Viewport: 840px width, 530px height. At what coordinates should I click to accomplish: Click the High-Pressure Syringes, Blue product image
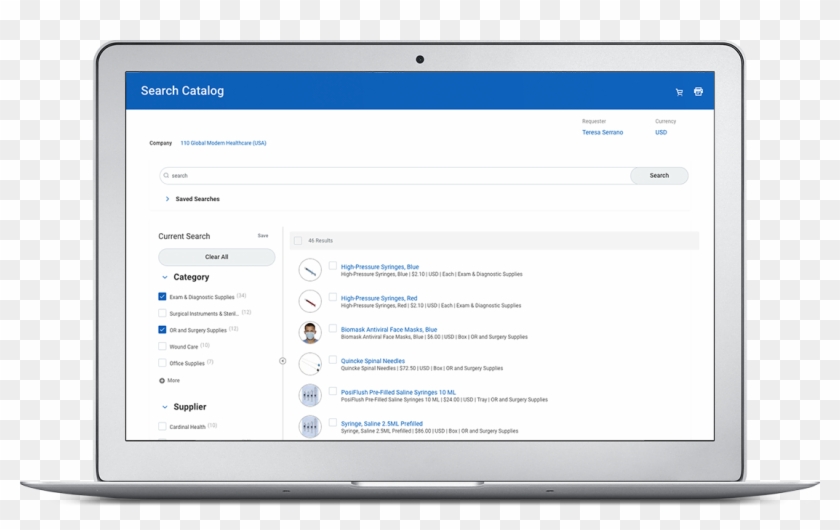coord(310,269)
